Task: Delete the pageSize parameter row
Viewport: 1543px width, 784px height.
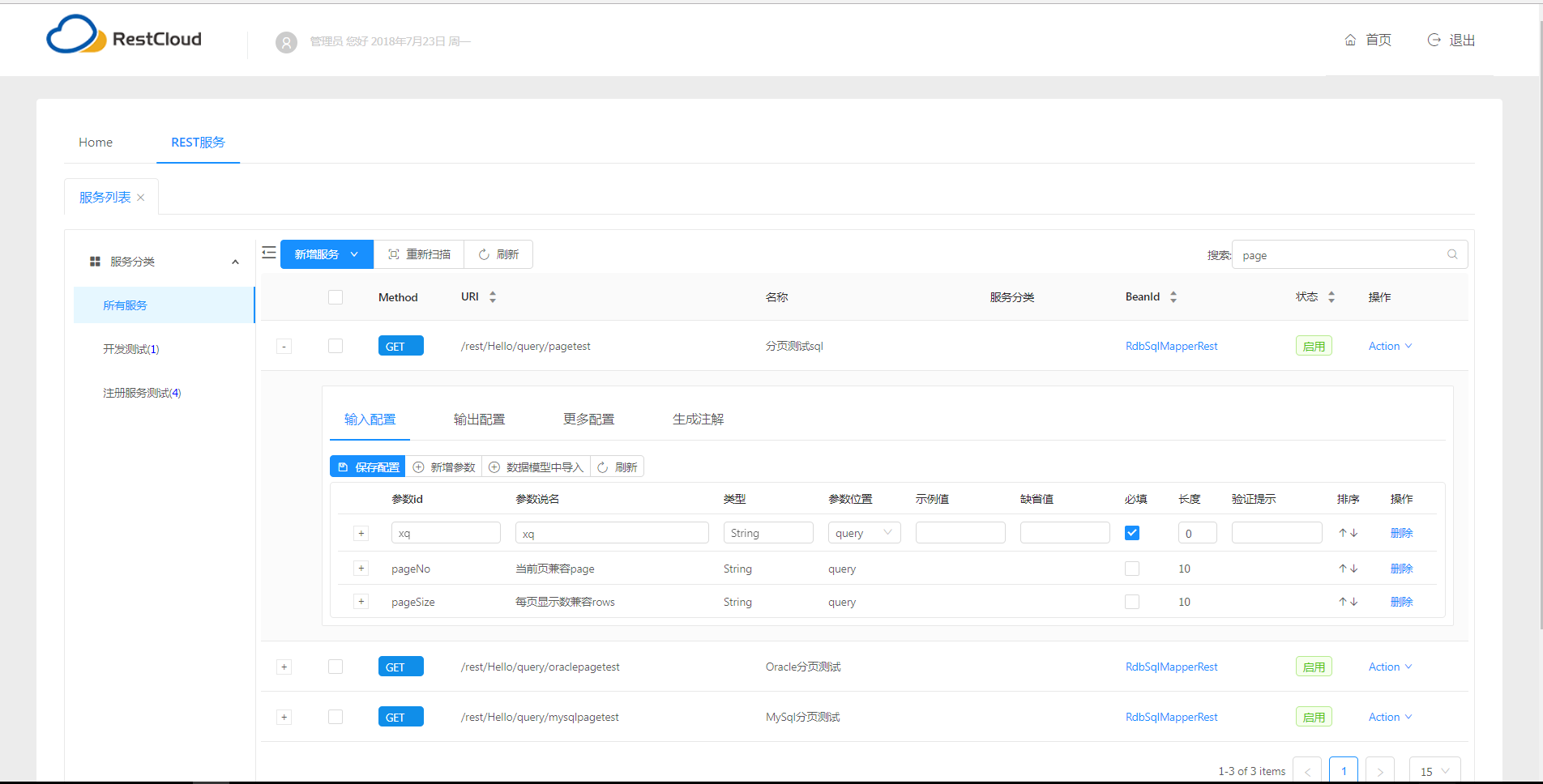Action: tap(1401, 602)
